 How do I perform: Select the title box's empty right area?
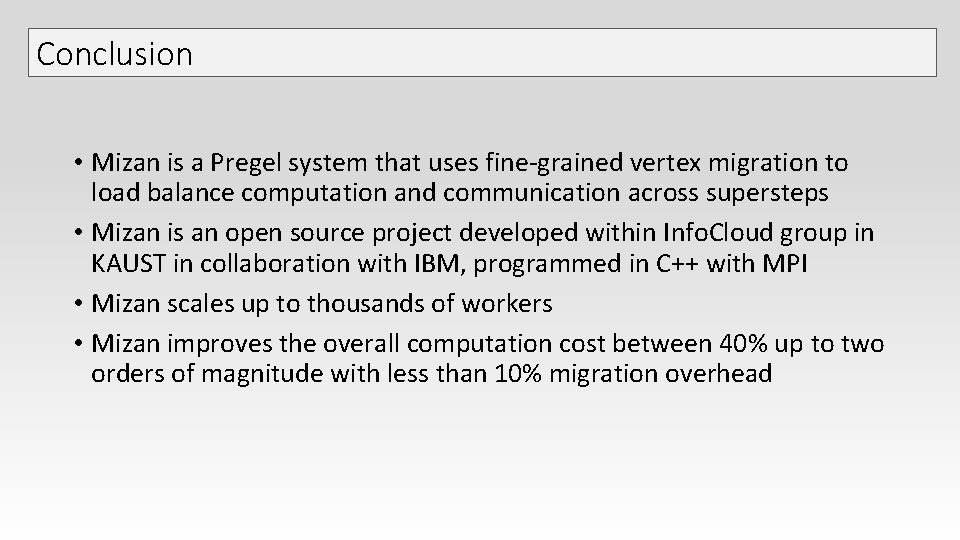coord(563,53)
